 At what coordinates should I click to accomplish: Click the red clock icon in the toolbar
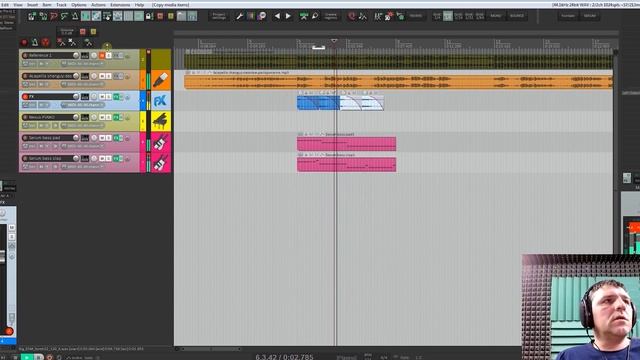point(351,16)
